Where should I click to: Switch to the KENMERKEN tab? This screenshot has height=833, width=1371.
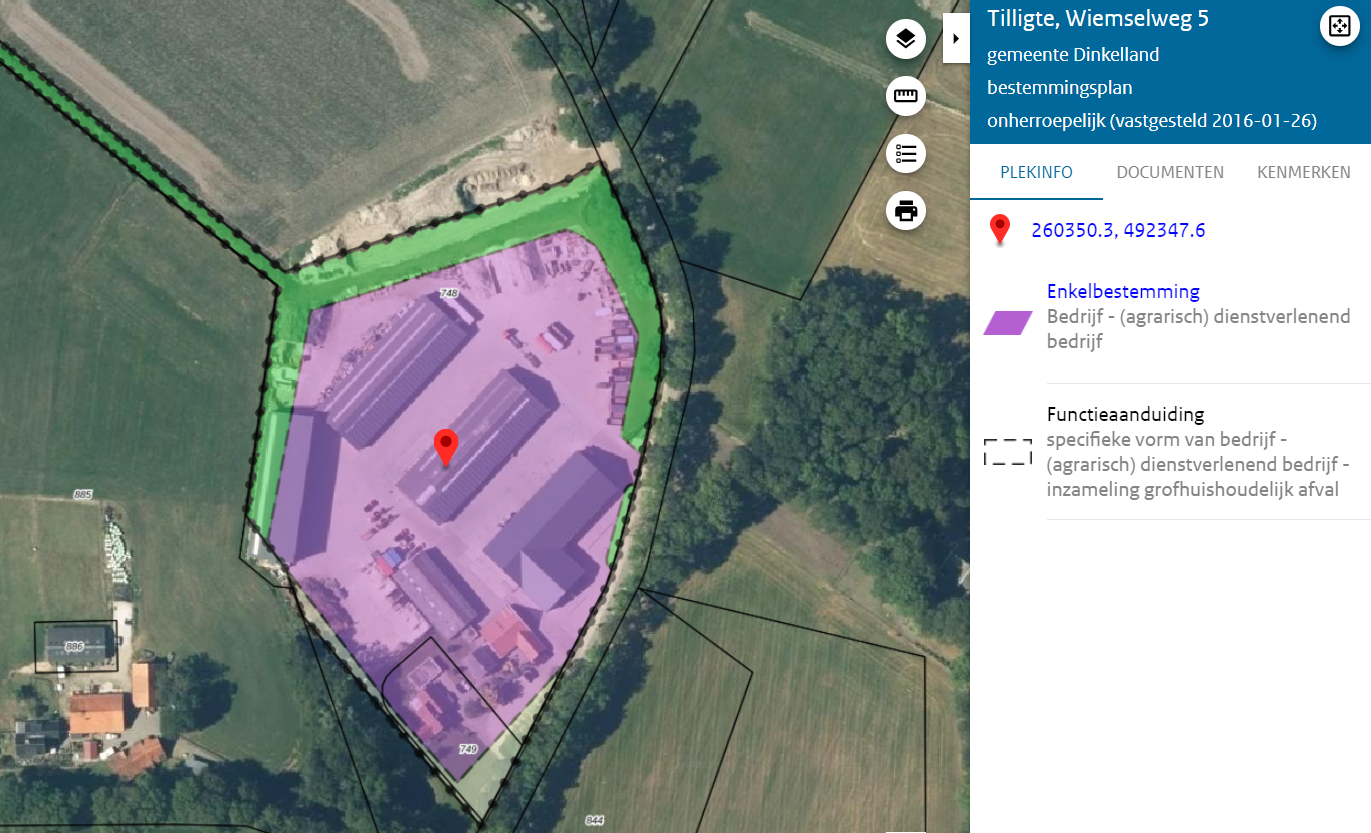pyautogui.click(x=1303, y=172)
